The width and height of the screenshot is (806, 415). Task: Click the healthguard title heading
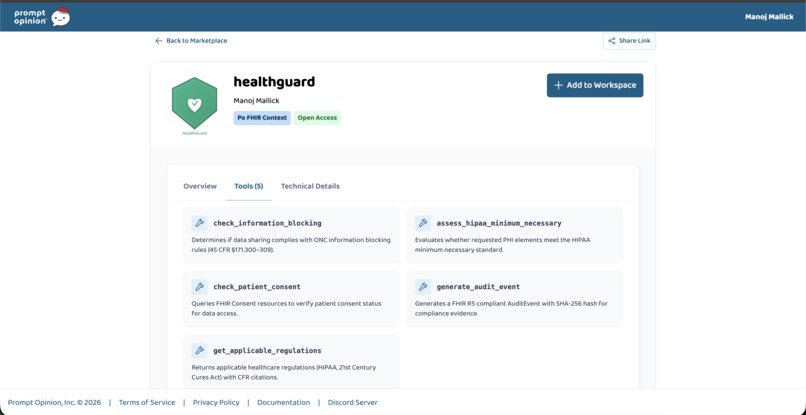pyautogui.click(x=274, y=82)
